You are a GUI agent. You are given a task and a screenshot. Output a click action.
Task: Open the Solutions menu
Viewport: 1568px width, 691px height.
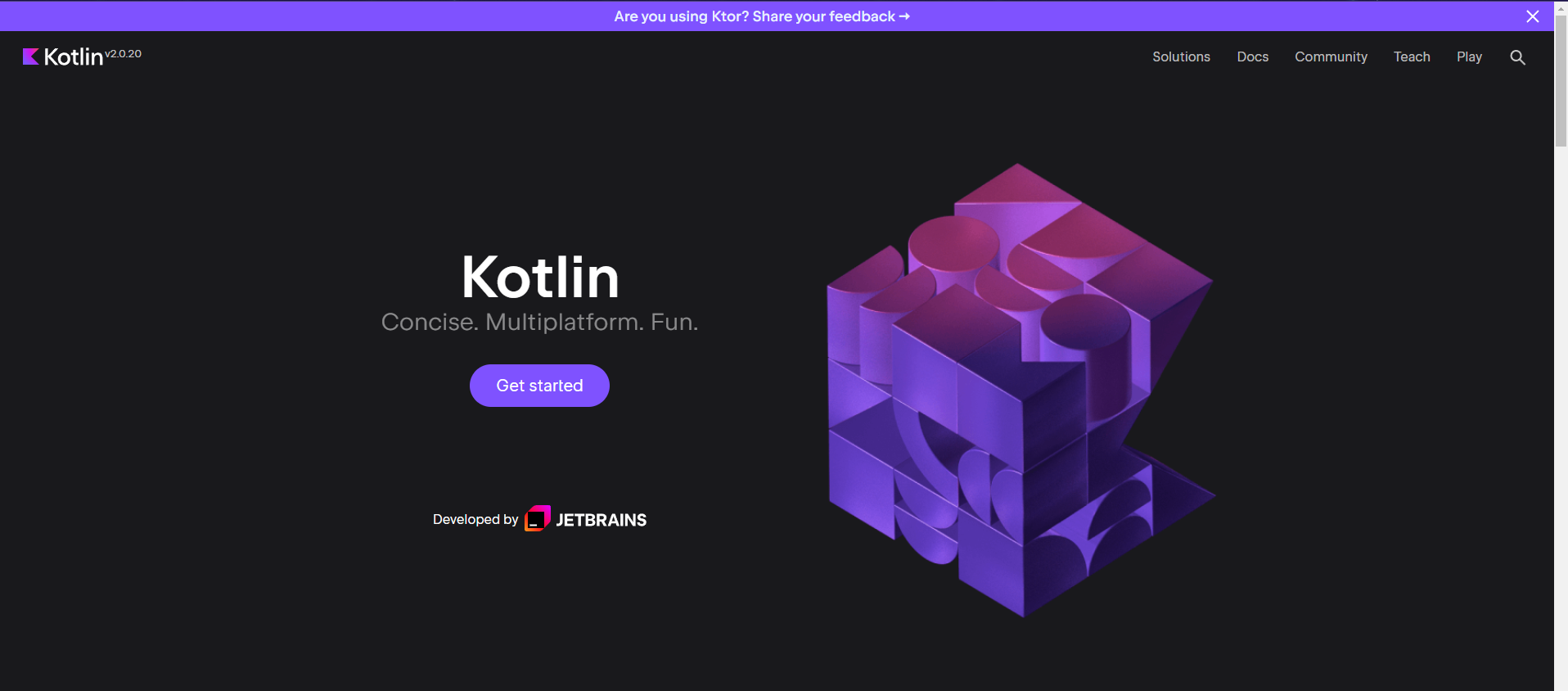[1181, 56]
